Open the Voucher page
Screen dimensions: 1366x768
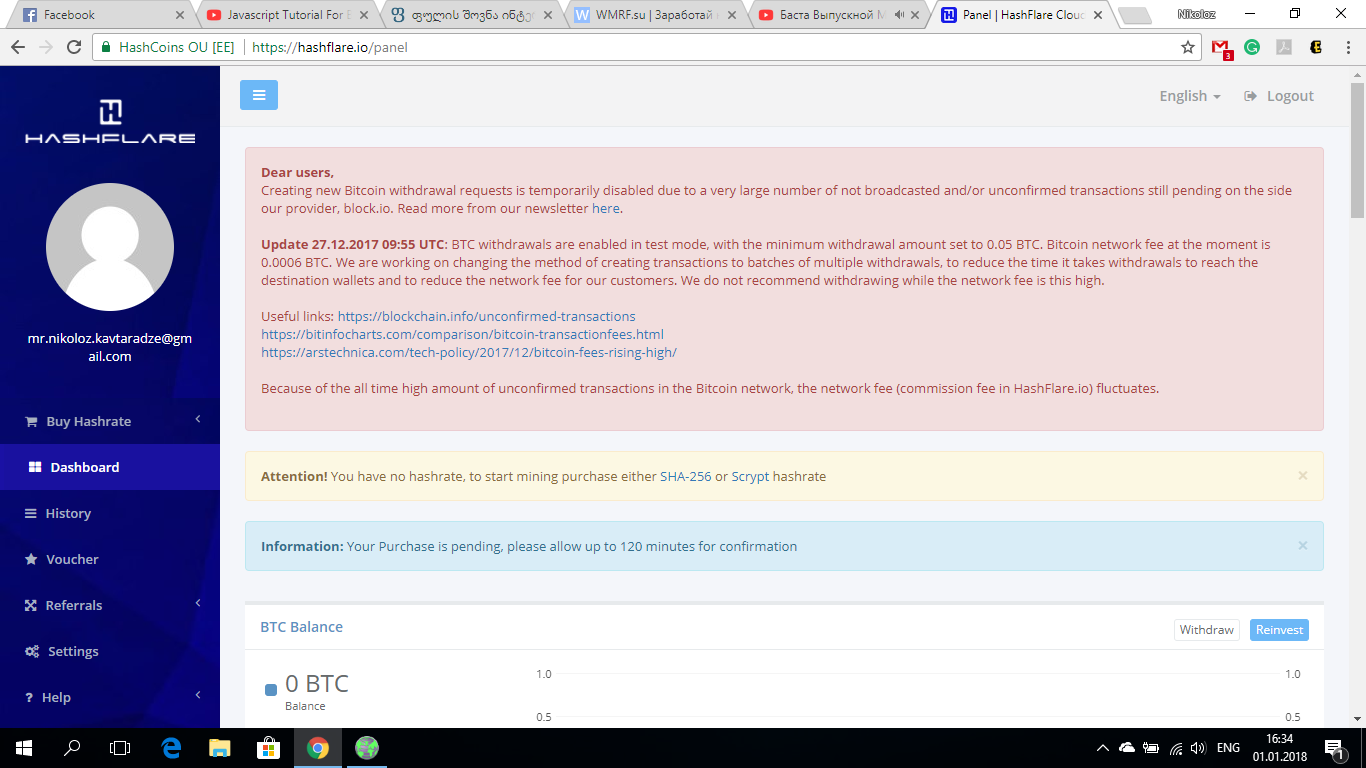tap(62, 559)
